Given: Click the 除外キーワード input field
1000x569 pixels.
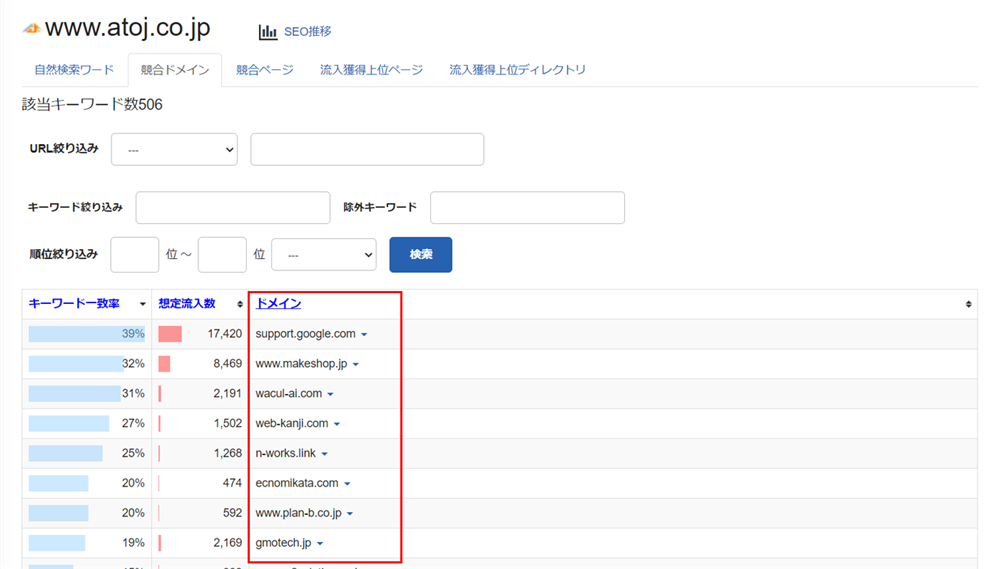Looking at the screenshot, I should click(527, 207).
